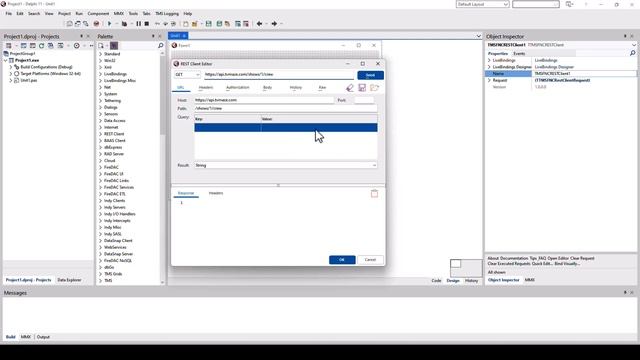Click the Name property value field
Screen dimensions: 640x360
click(x=584, y=73)
